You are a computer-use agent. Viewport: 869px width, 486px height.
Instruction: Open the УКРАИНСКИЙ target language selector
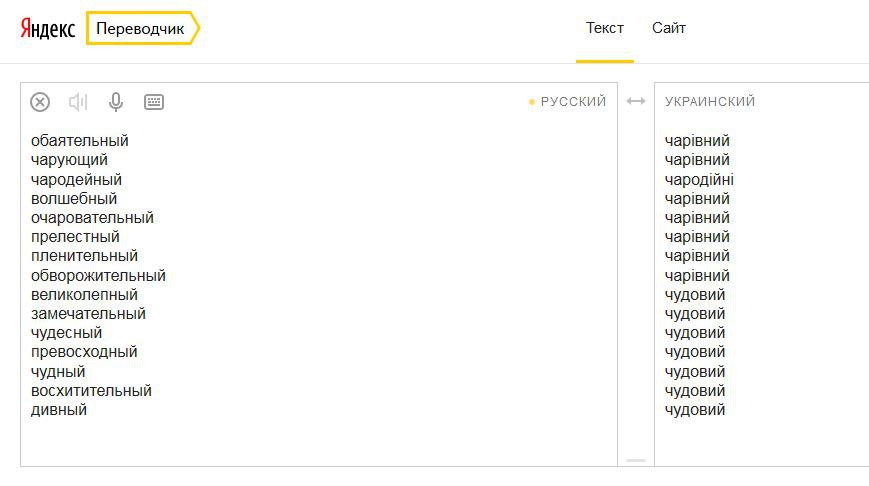tap(710, 102)
